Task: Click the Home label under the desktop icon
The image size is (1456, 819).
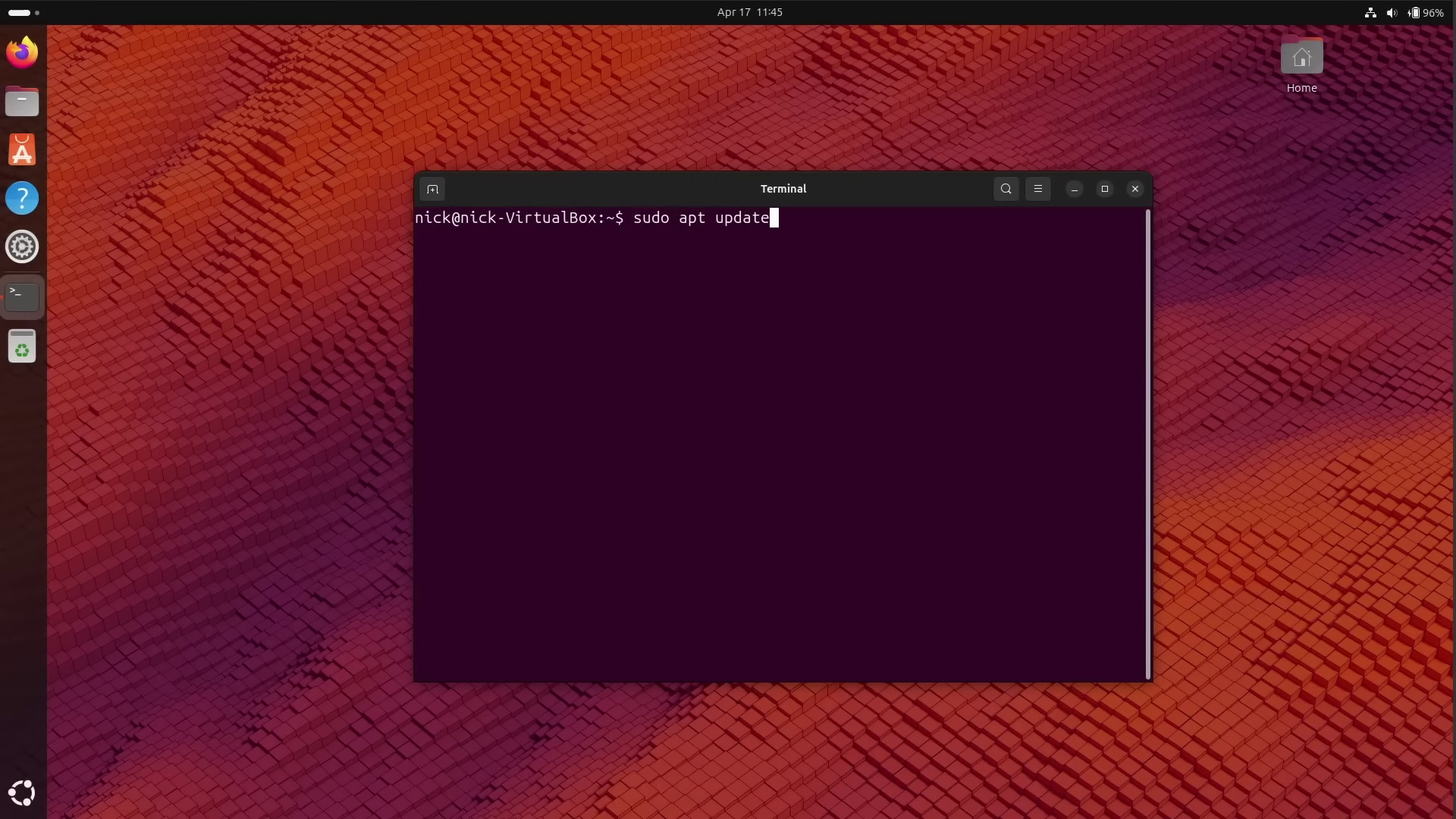Action: tap(1301, 87)
